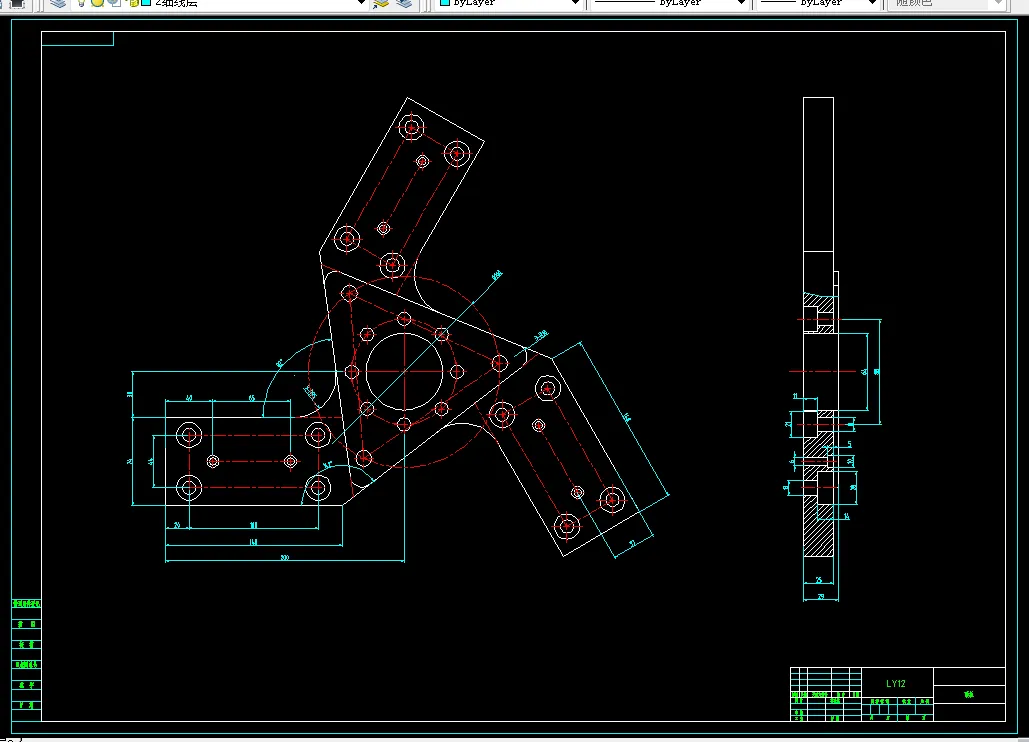
Task: Click the cyan layer color swatch beside Z细线层
Action: tap(146, 3)
